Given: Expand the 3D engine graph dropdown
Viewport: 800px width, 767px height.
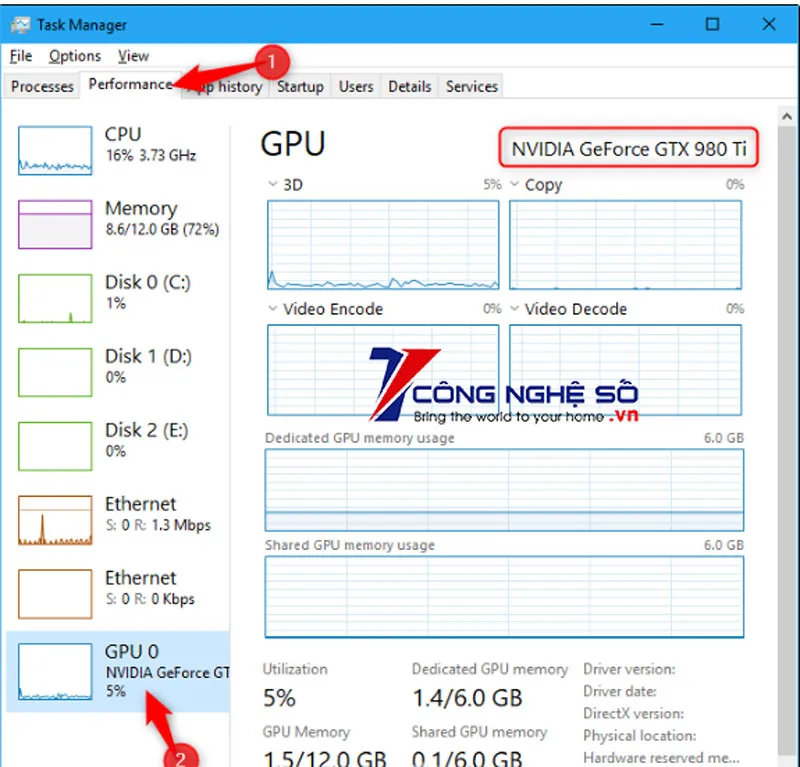Looking at the screenshot, I should tap(273, 185).
